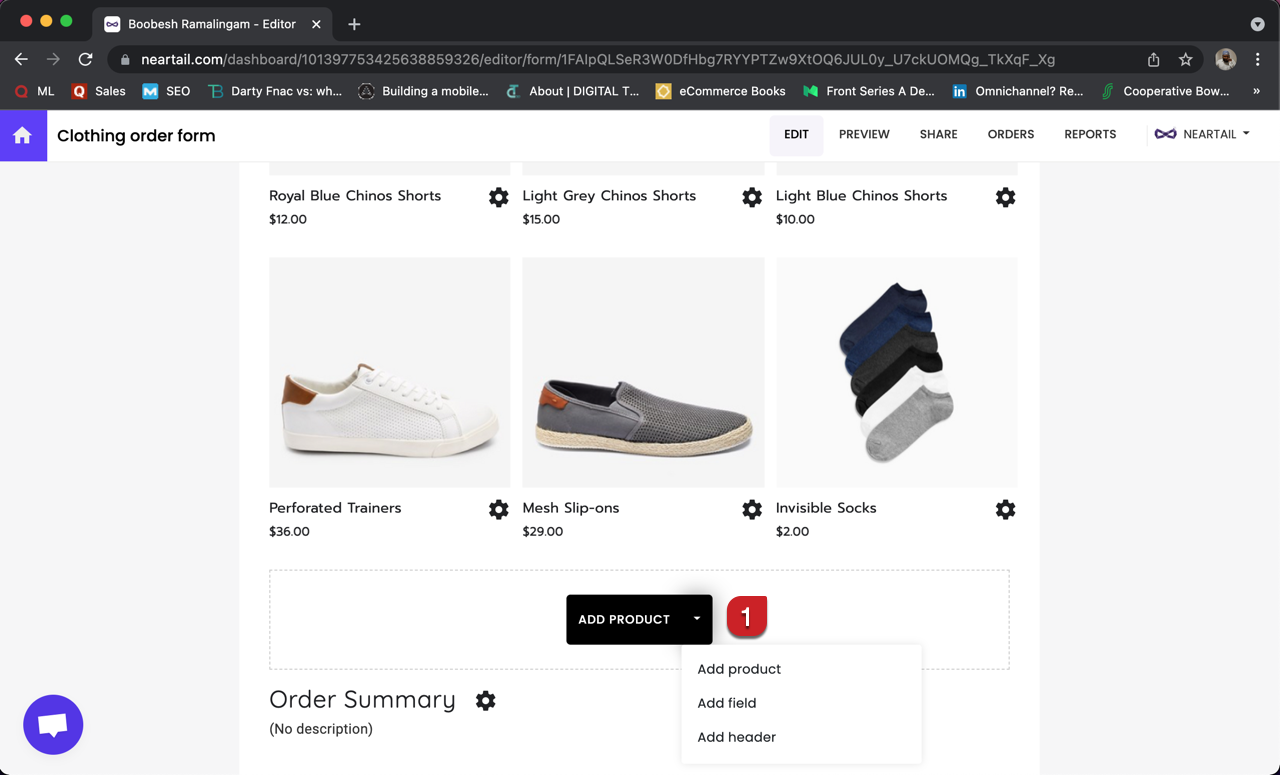Choose Add header in the dropdown menu
This screenshot has height=775, width=1280.
click(x=737, y=737)
